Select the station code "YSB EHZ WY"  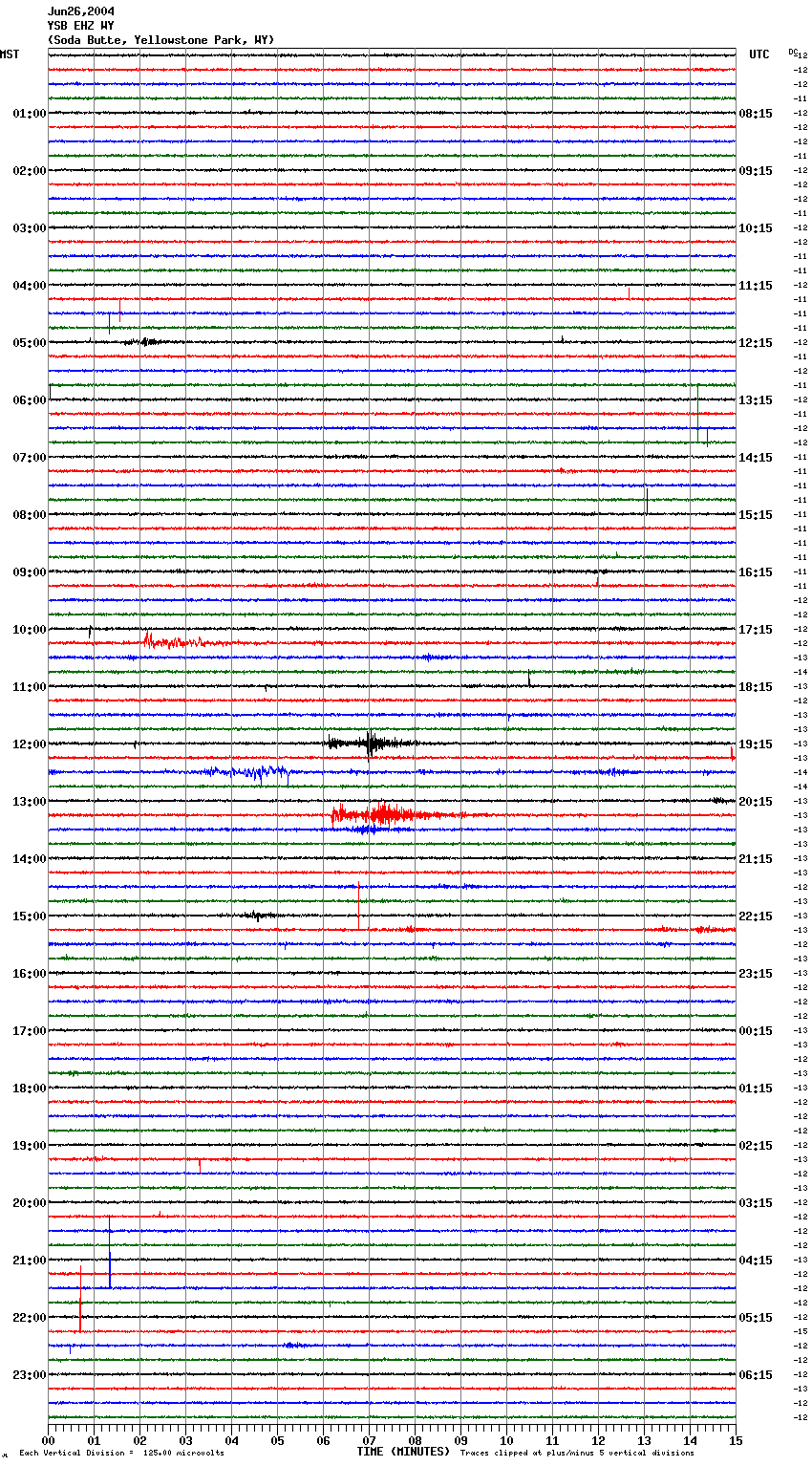pyautogui.click(x=81, y=26)
